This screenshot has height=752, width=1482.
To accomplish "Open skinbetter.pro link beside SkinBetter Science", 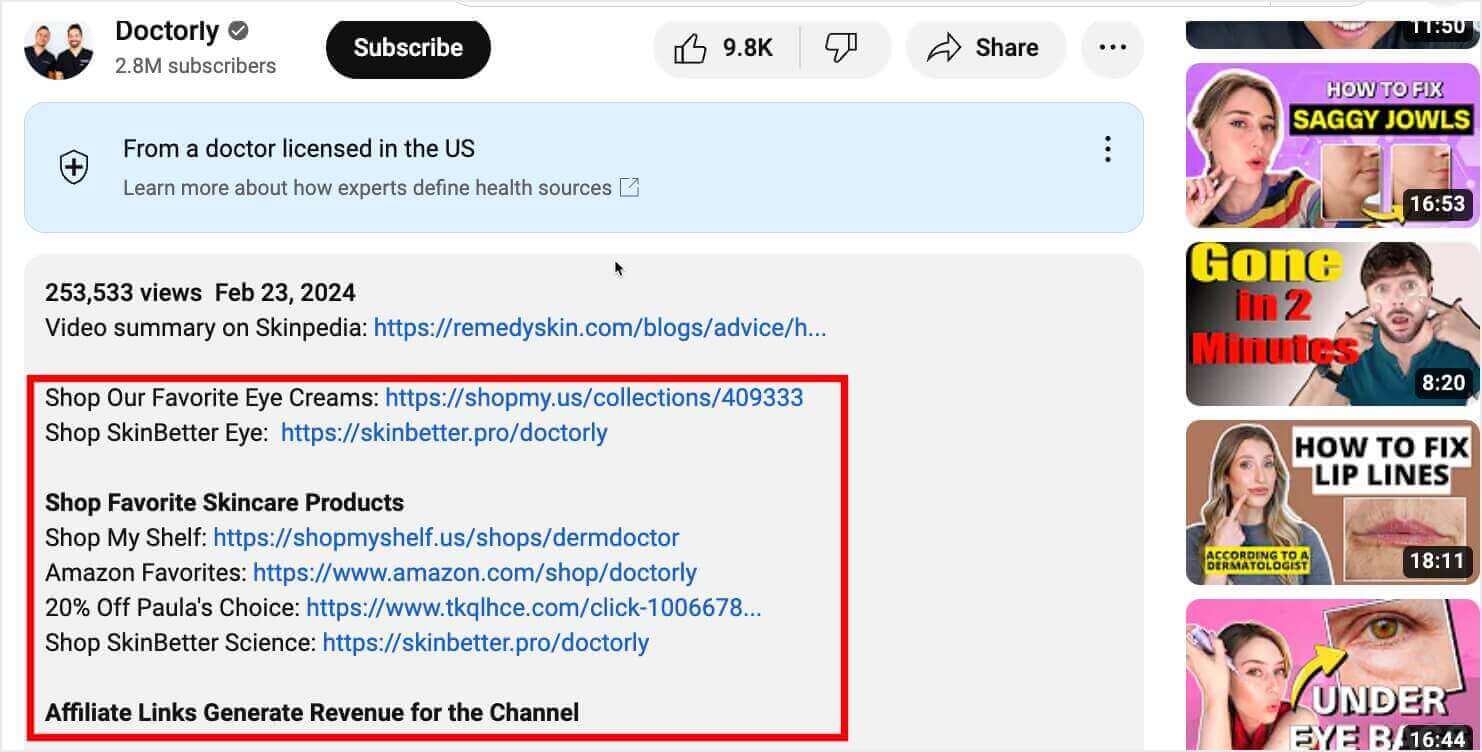I will (486, 643).
